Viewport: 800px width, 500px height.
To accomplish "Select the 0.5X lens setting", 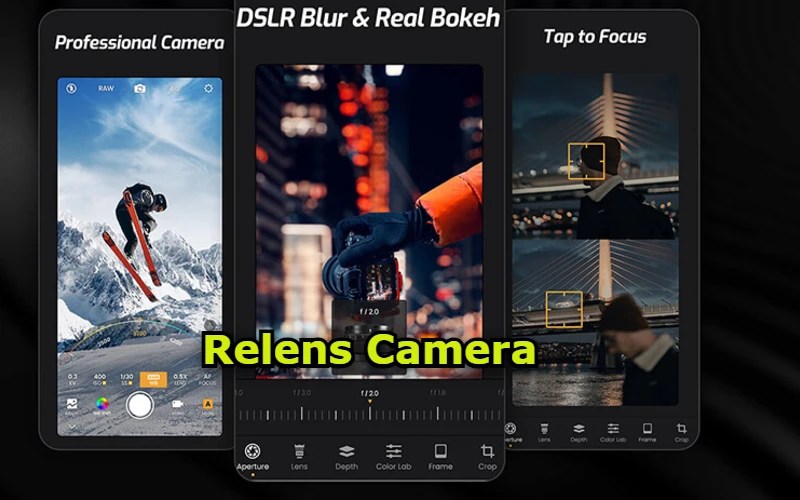I will tap(180, 379).
